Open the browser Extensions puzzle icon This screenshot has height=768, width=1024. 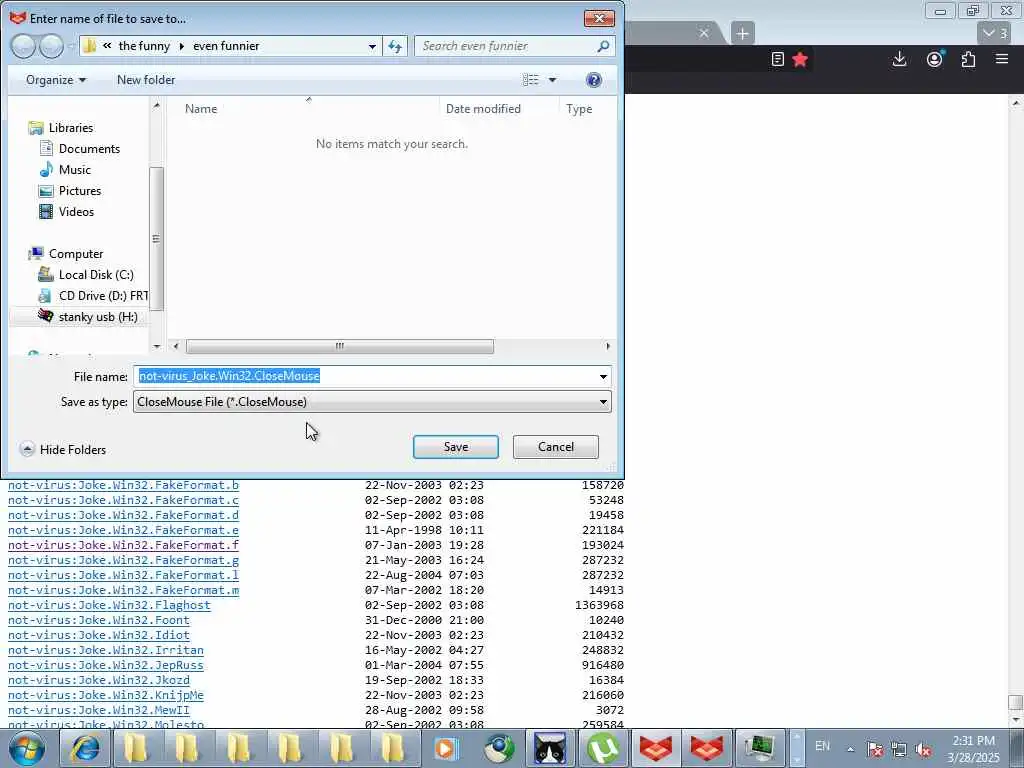[968, 59]
